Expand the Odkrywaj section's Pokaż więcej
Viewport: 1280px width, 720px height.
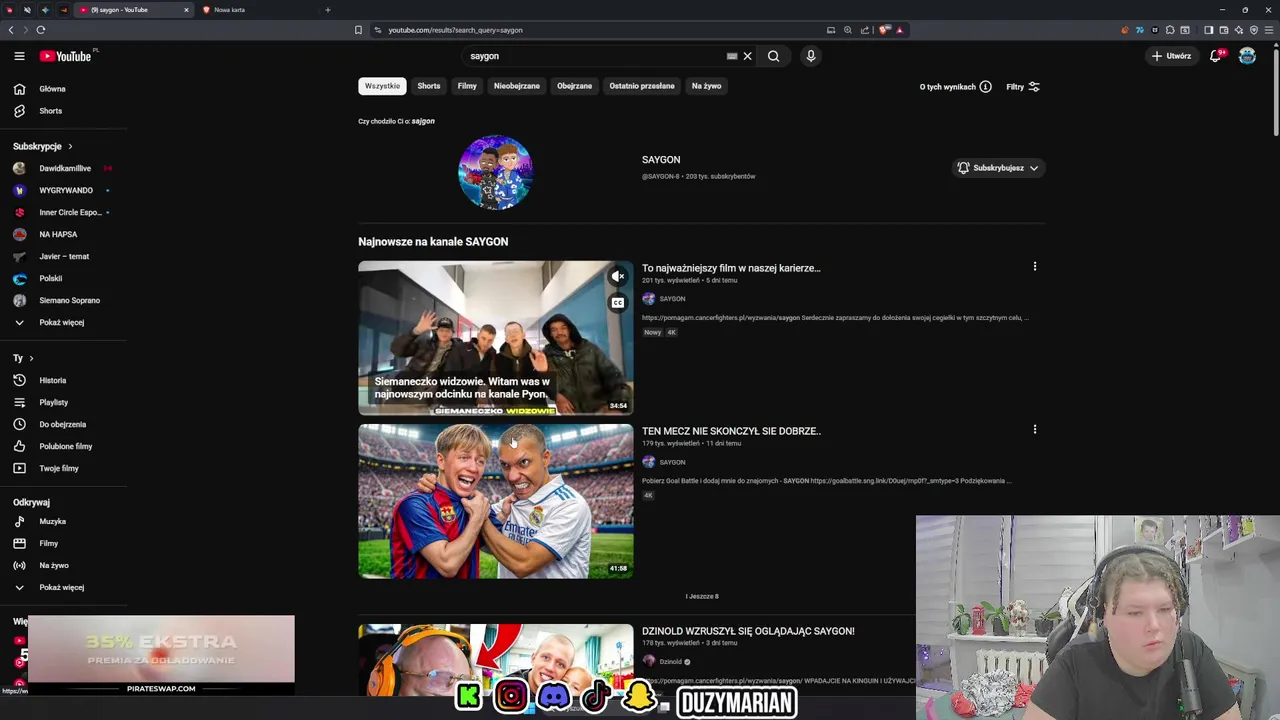coord(62,587)
